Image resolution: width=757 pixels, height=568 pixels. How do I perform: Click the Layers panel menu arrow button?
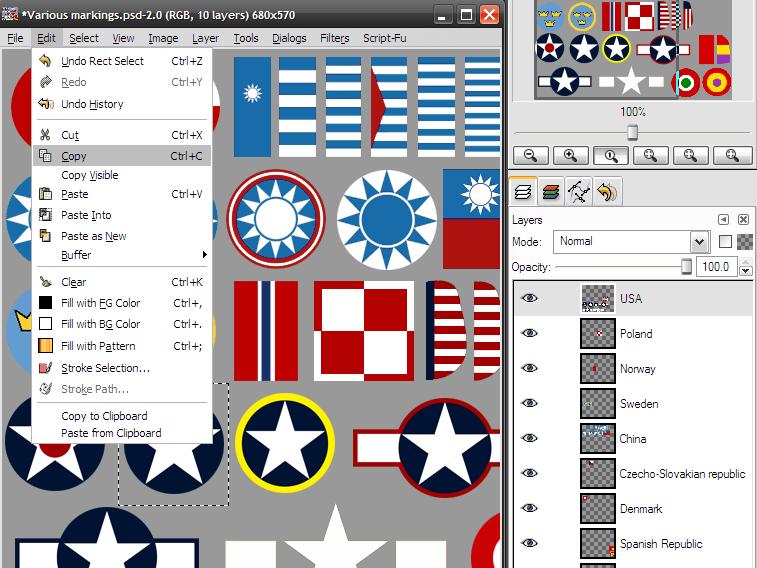(x=723, y=220)
